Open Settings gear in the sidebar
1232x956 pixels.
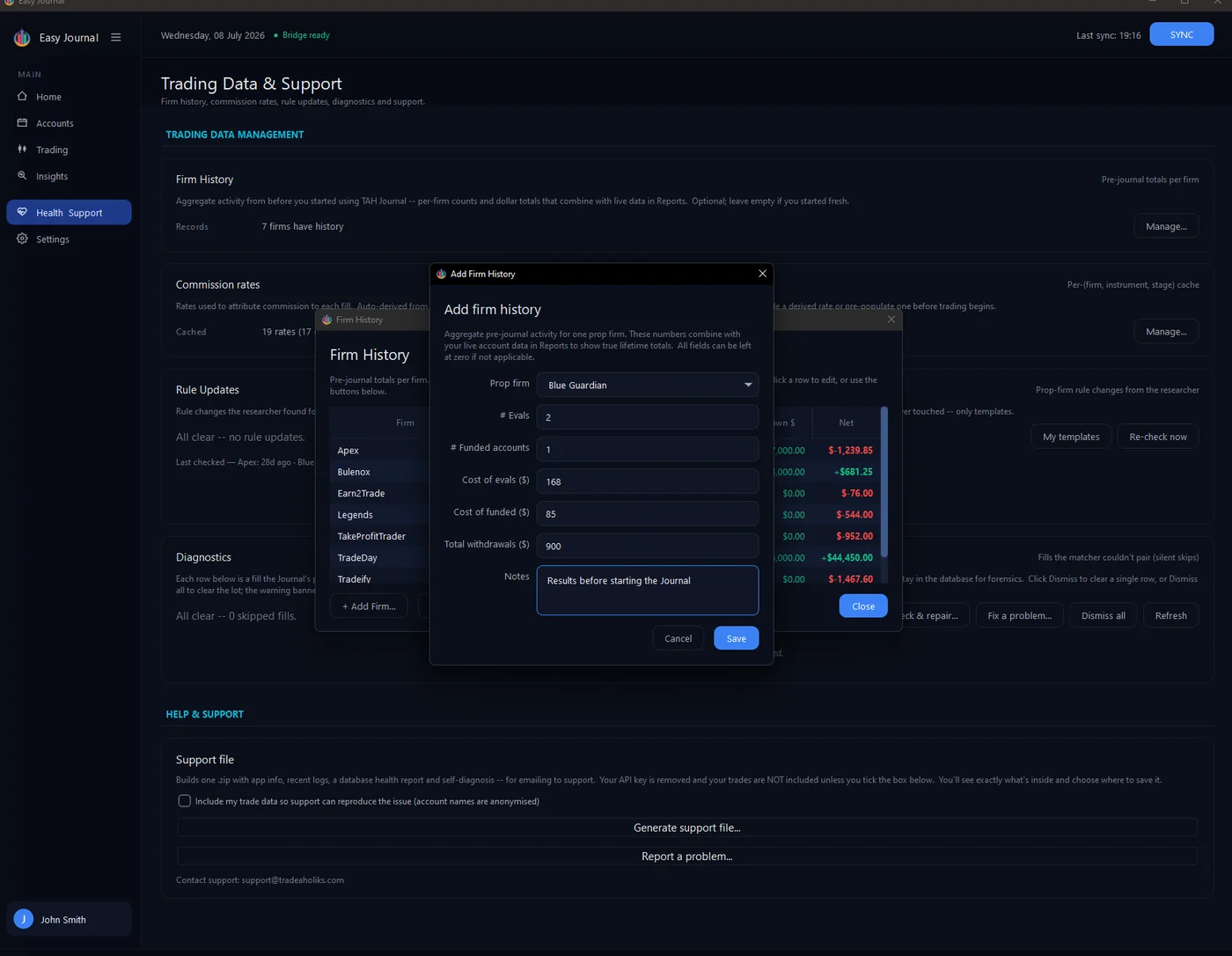(x=23, y=239)
